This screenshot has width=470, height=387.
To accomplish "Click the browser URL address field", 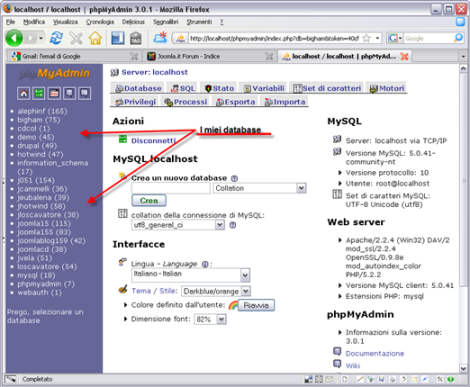I will pos(275,38).
